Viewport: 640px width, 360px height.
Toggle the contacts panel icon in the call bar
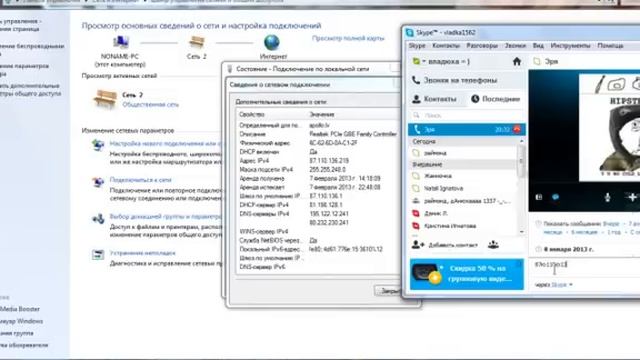[539, 197]
